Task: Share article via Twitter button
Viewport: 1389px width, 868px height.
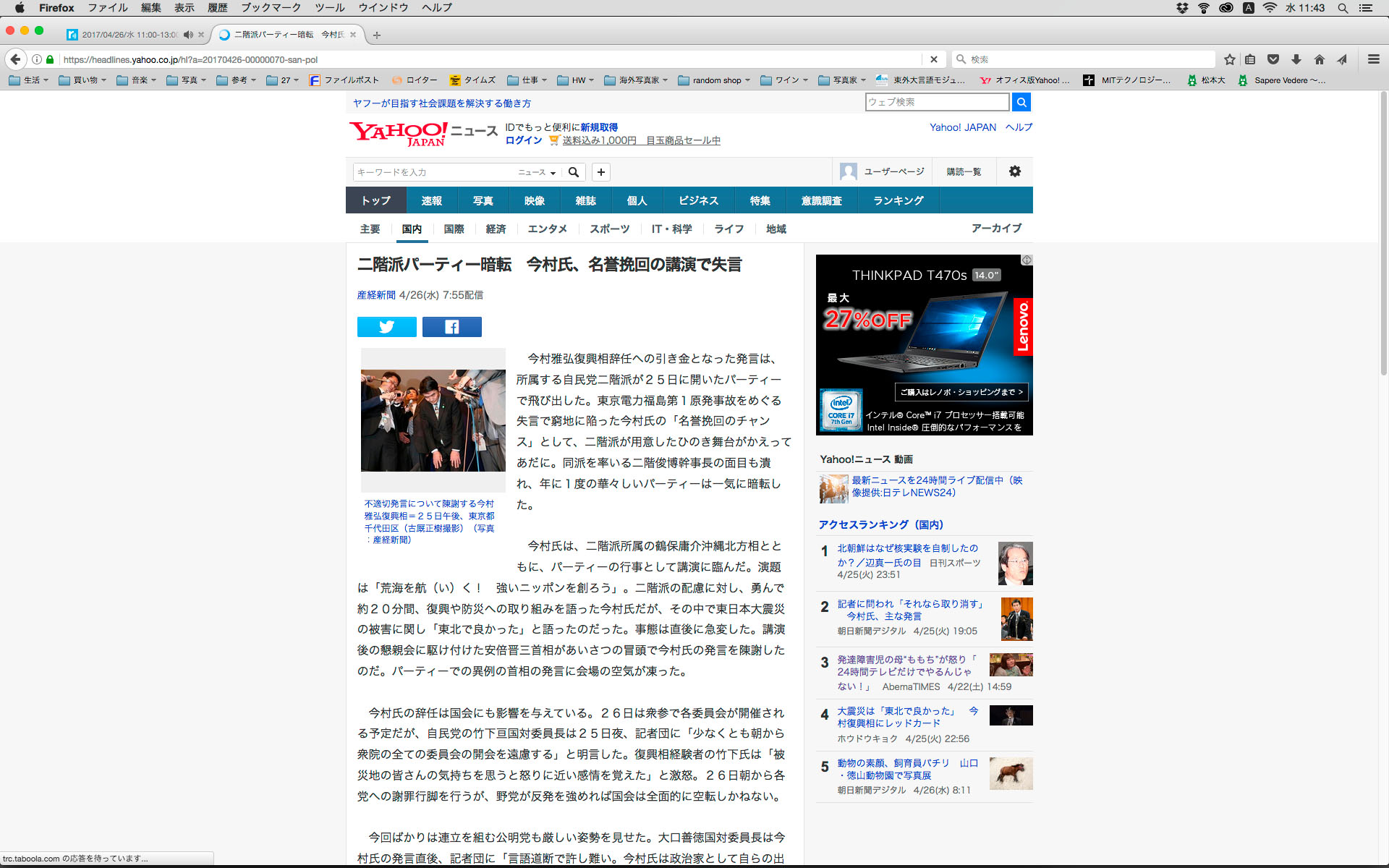Action: tap(386, 327)
